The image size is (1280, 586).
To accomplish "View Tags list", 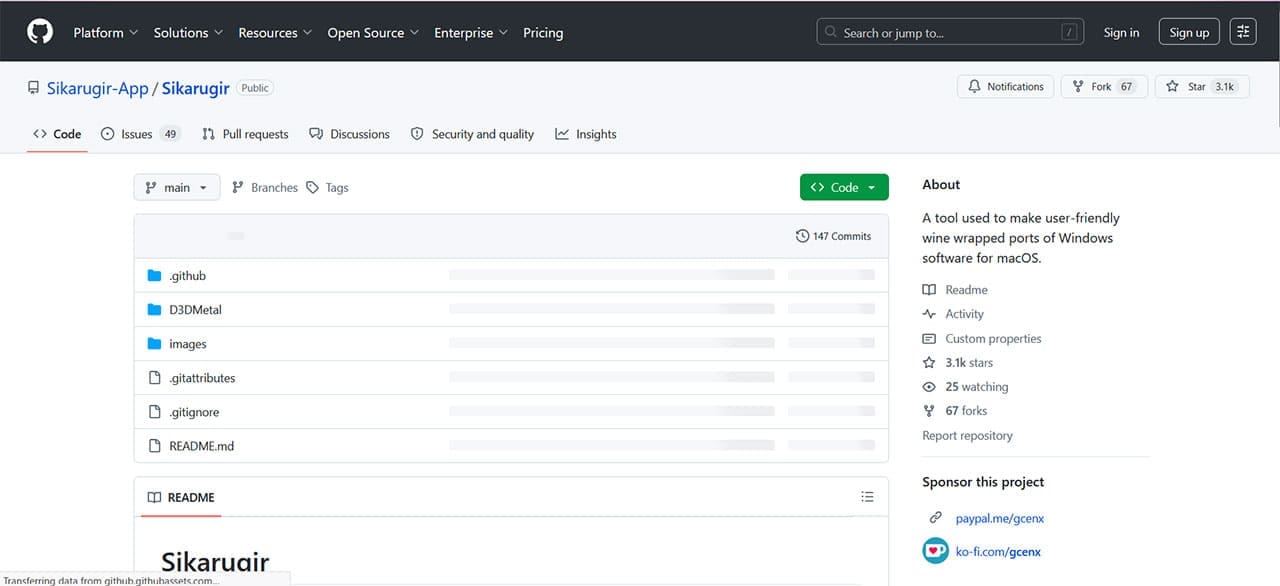I will [x=327, y=187].
